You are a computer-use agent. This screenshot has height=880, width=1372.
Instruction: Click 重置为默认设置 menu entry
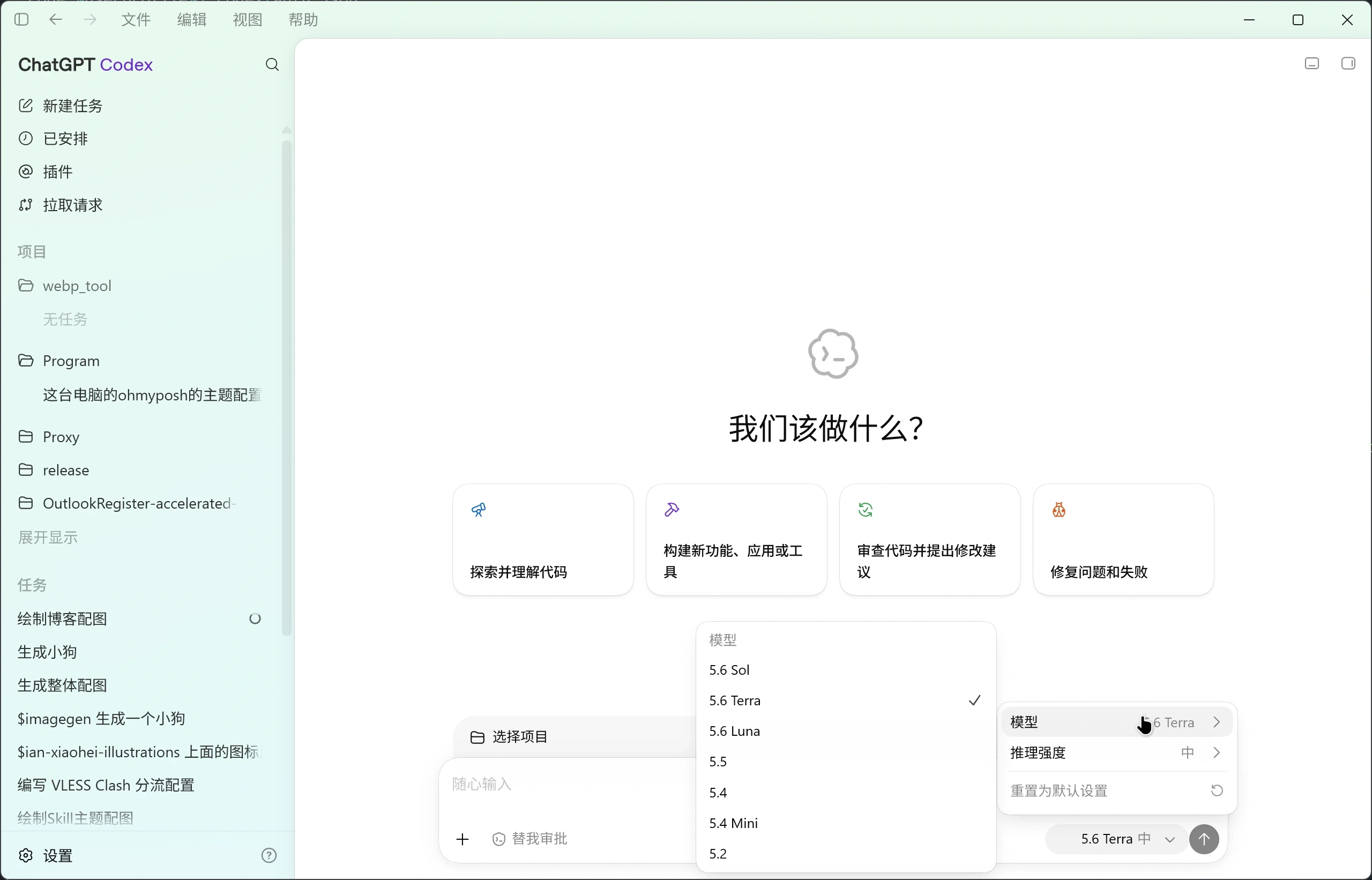click(x=1117, y=791)
